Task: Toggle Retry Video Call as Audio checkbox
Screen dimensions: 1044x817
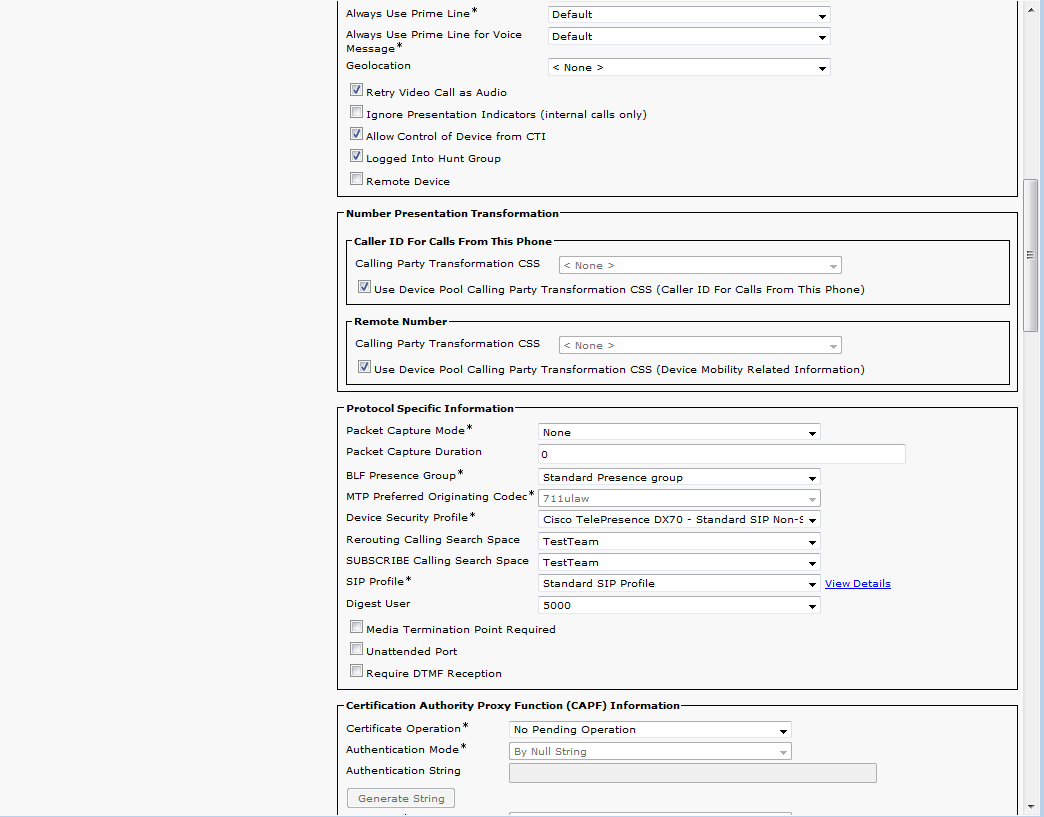Action: click(x=356, y=91)
